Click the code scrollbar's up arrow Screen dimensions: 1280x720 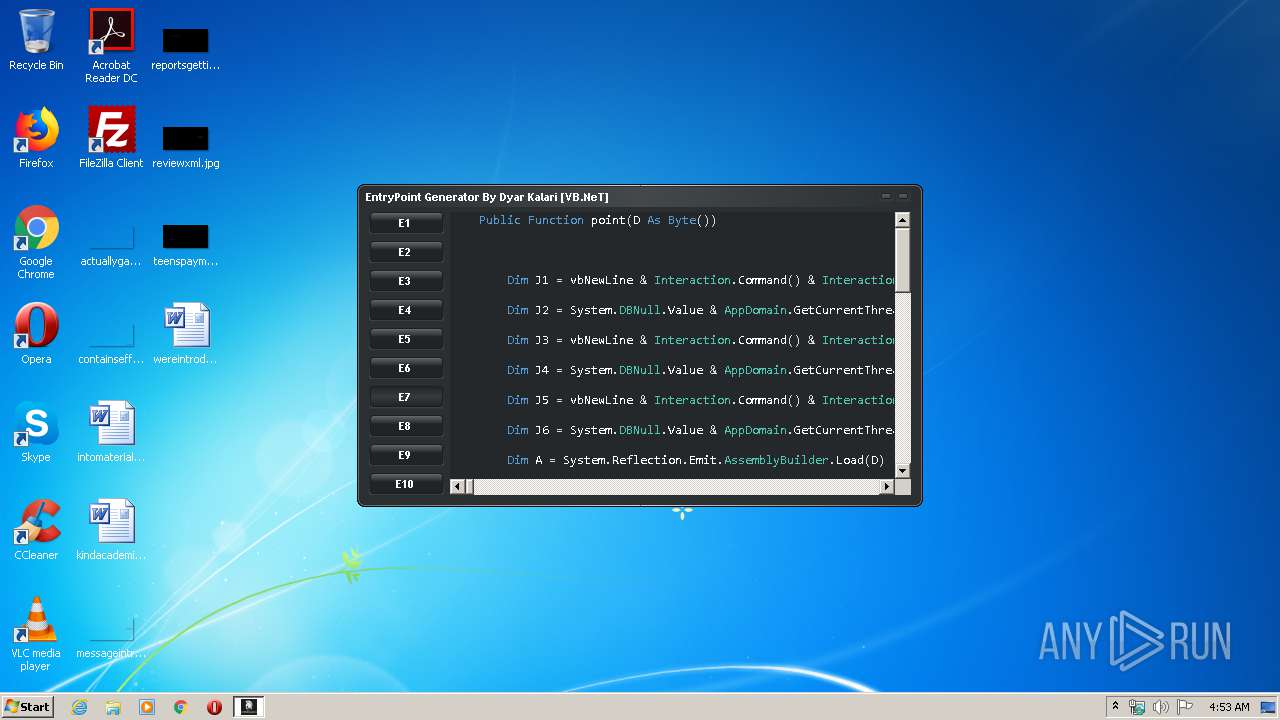[902, 220]
